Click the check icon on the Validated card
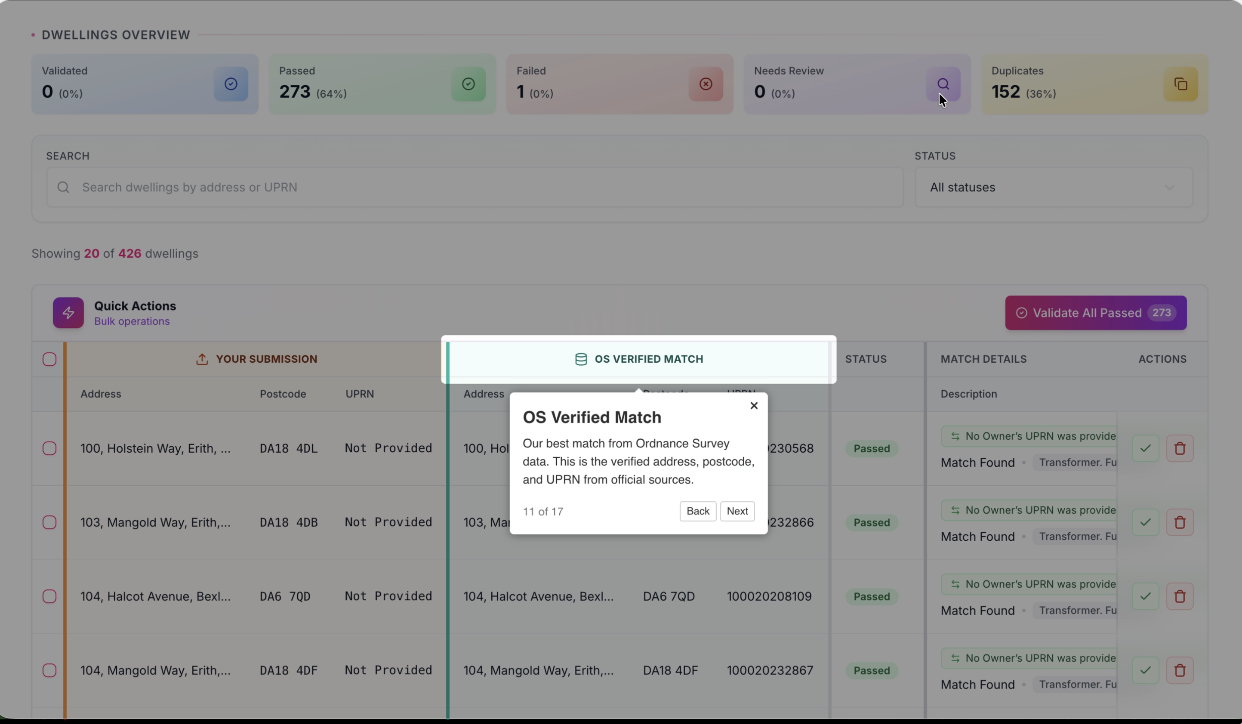This screenshot has width=1242, height=724. point(231,84)
